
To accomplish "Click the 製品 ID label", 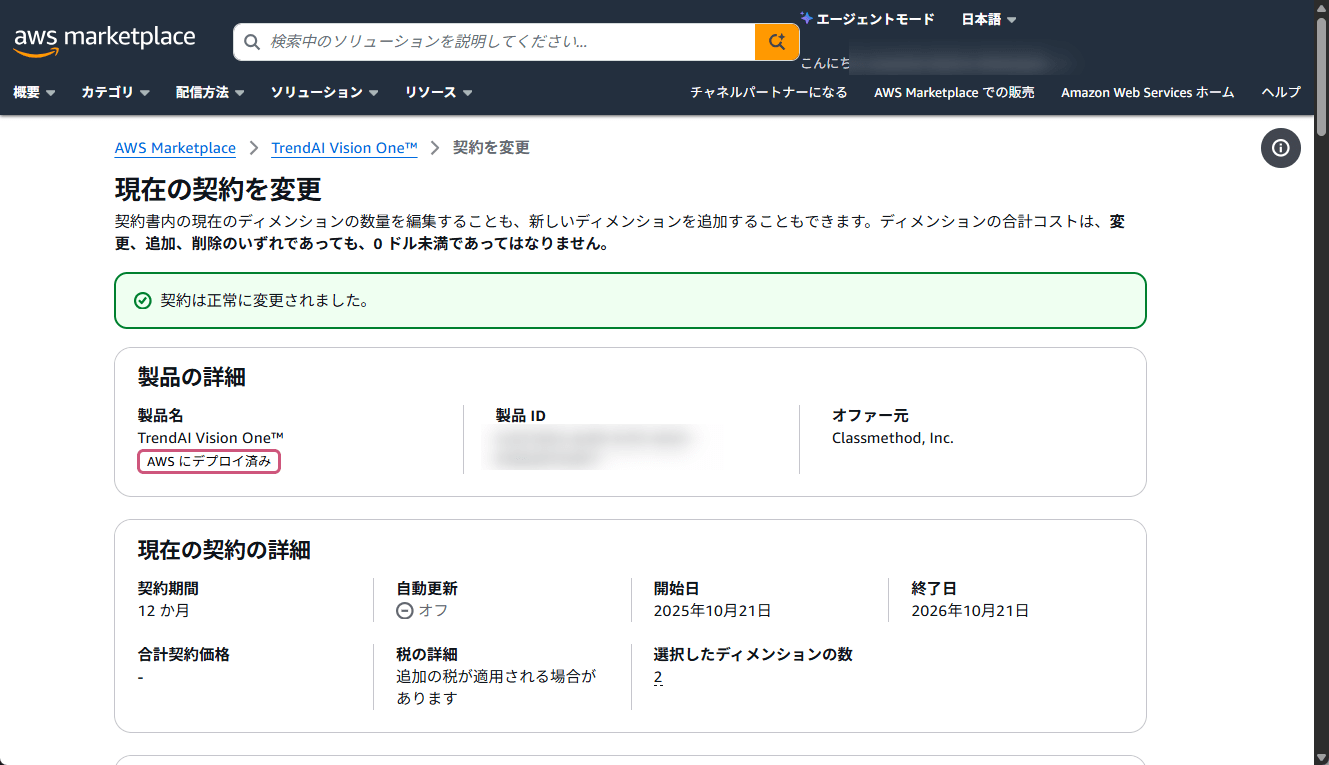I will (x=521, y=416).
